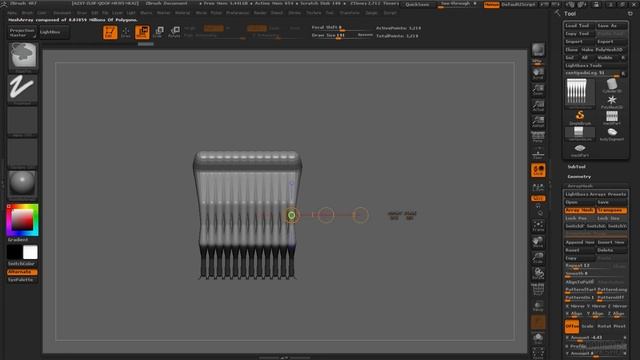Open the Alpha menu
640x360 pixels.
pyautogui.click(x=12, y=13)
